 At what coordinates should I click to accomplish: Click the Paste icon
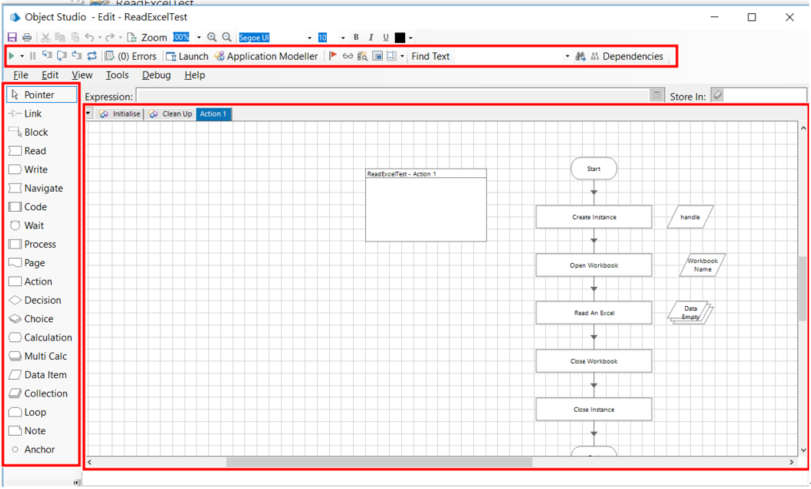pos(75,37)
